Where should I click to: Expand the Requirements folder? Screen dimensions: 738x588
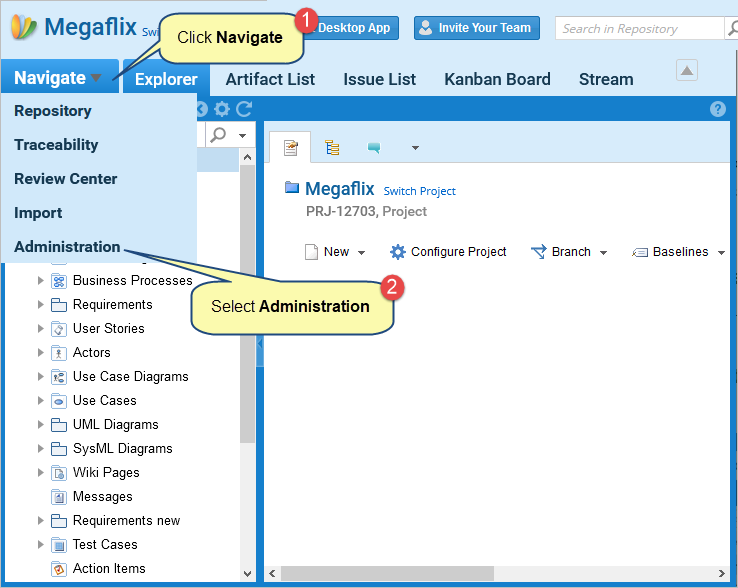[x=40, y=305]
